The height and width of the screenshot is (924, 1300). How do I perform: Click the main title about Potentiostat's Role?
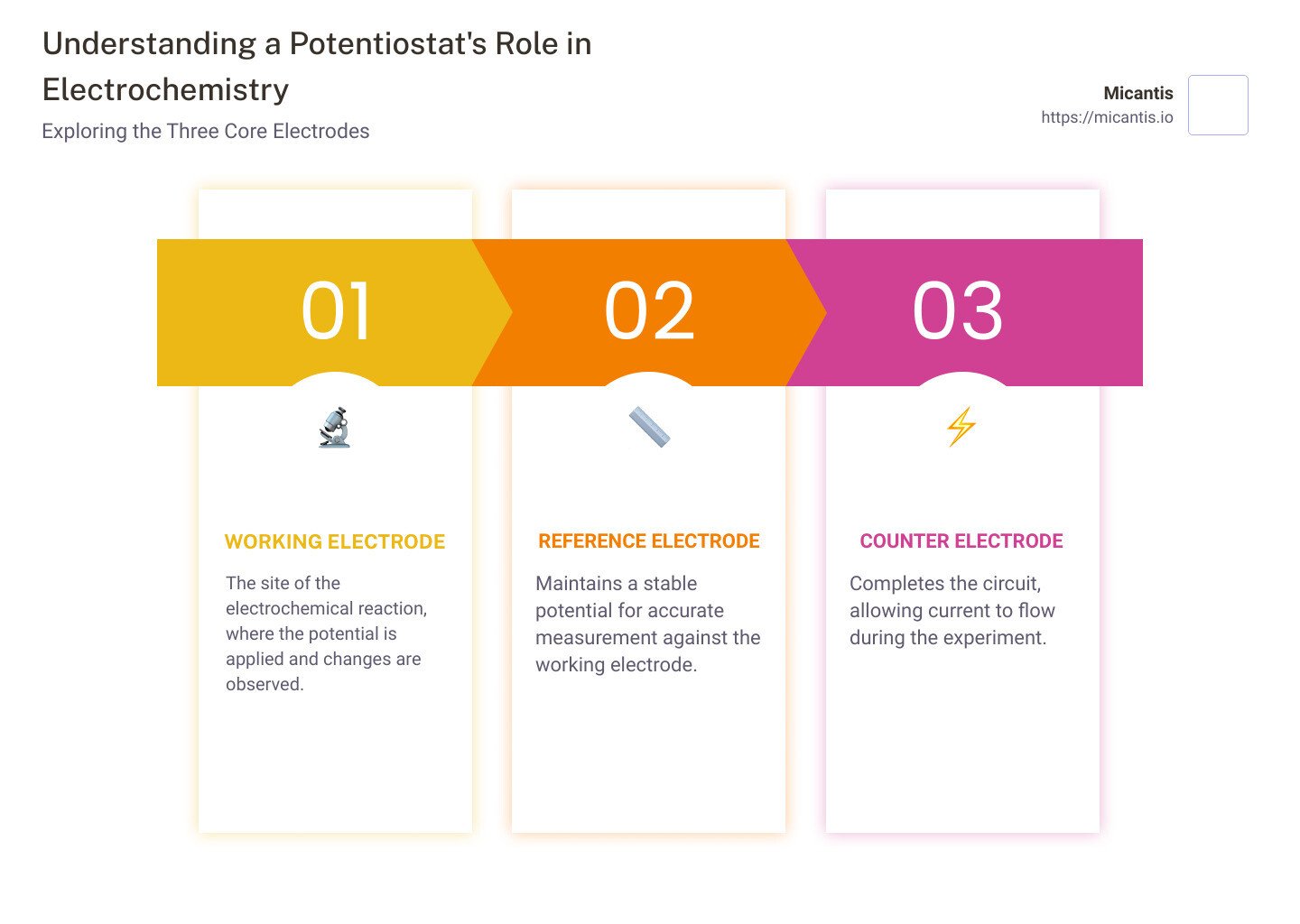[317, 67]
